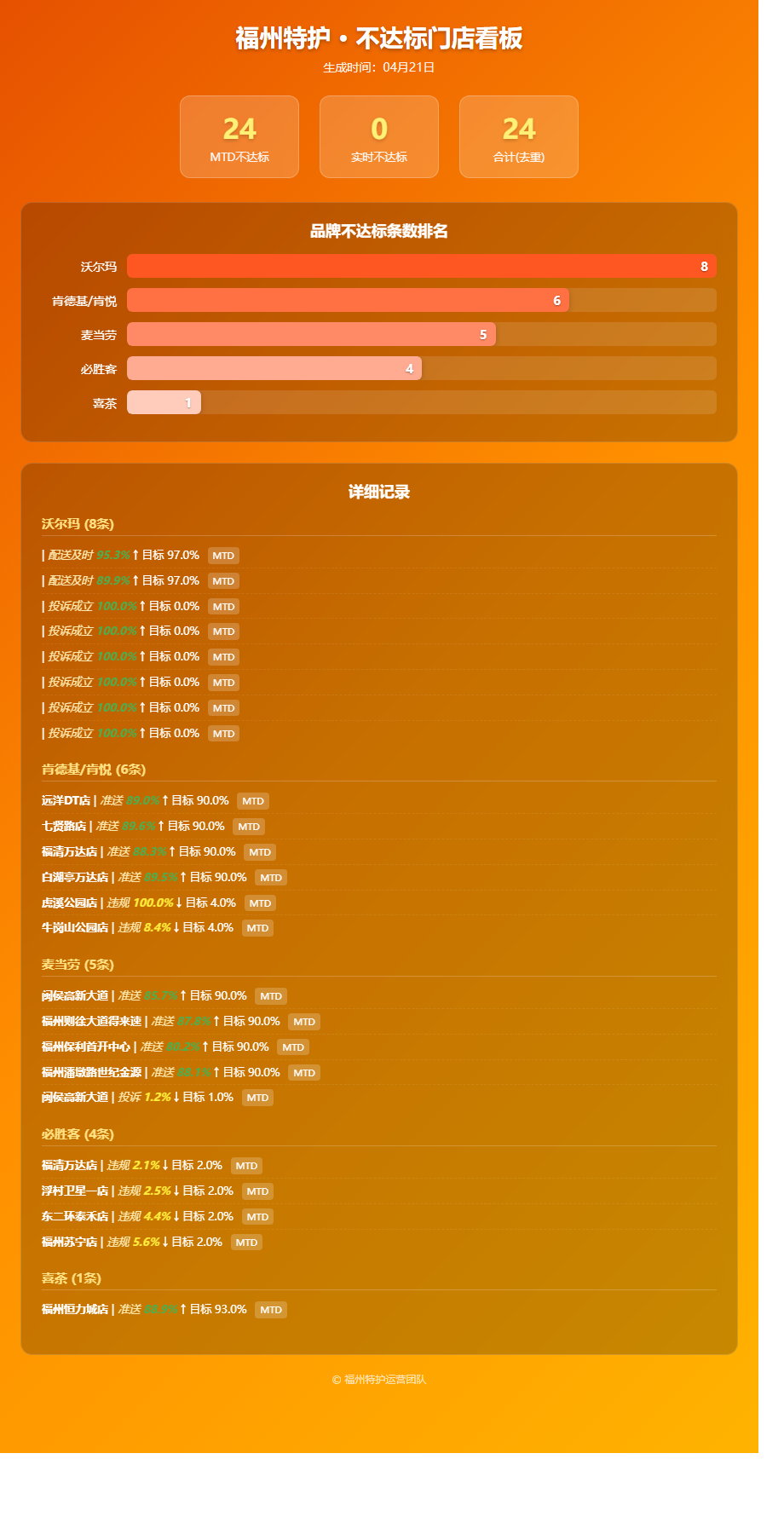Click MTD badge on 闽侯高新大道 投诉 row
Viewport: 784px width, 1534px height.
(x=257, y=1098)
